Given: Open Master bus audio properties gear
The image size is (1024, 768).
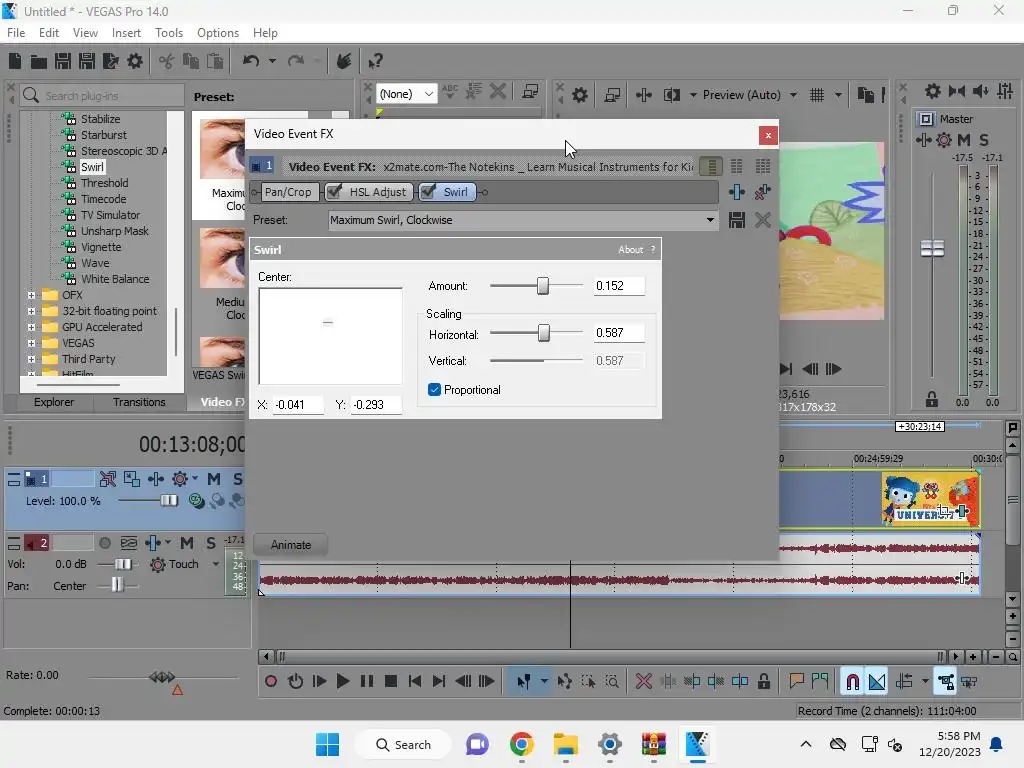Looking at the screenshot, I should 933,91.
